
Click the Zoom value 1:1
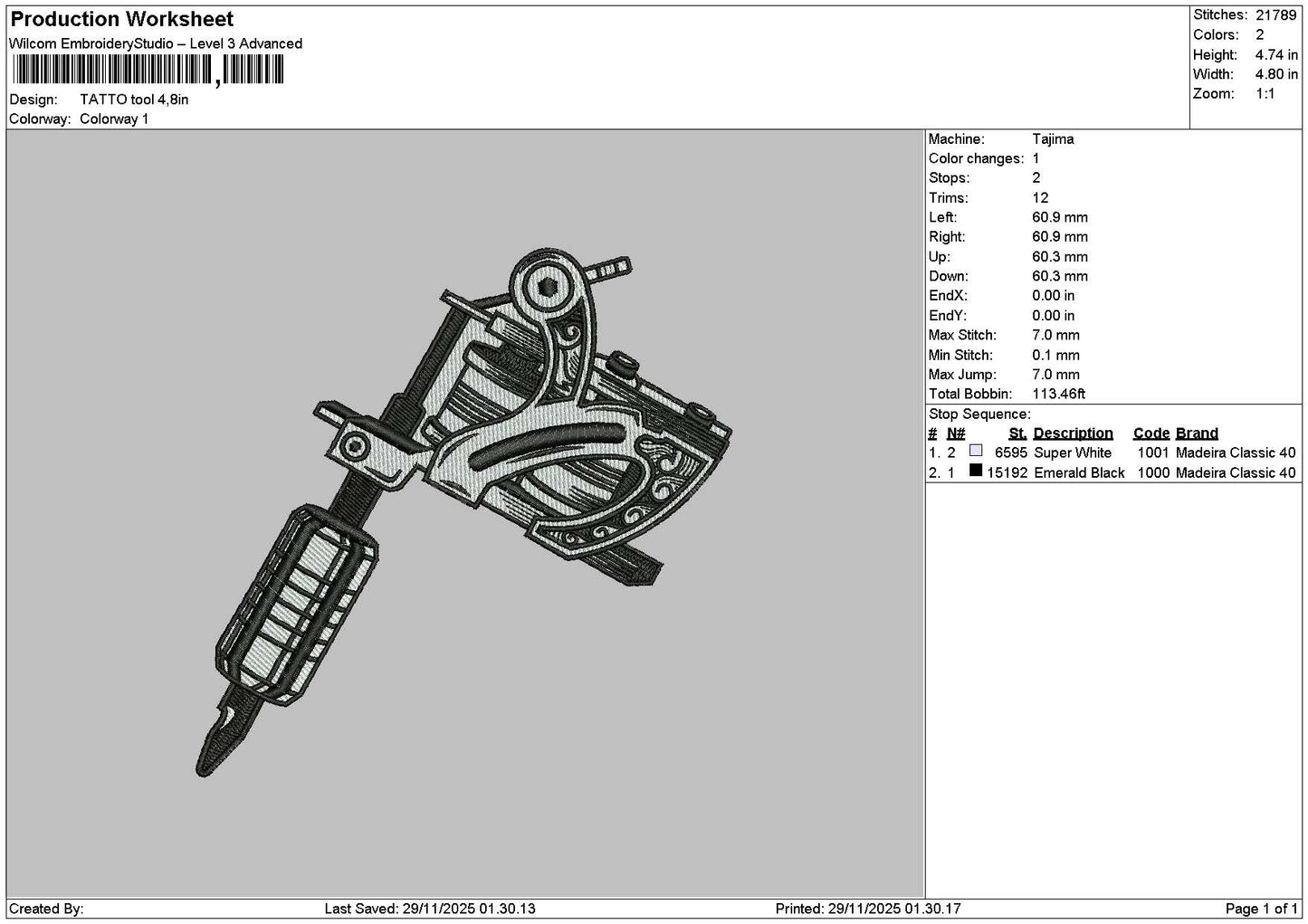[x=1265, y=94]
